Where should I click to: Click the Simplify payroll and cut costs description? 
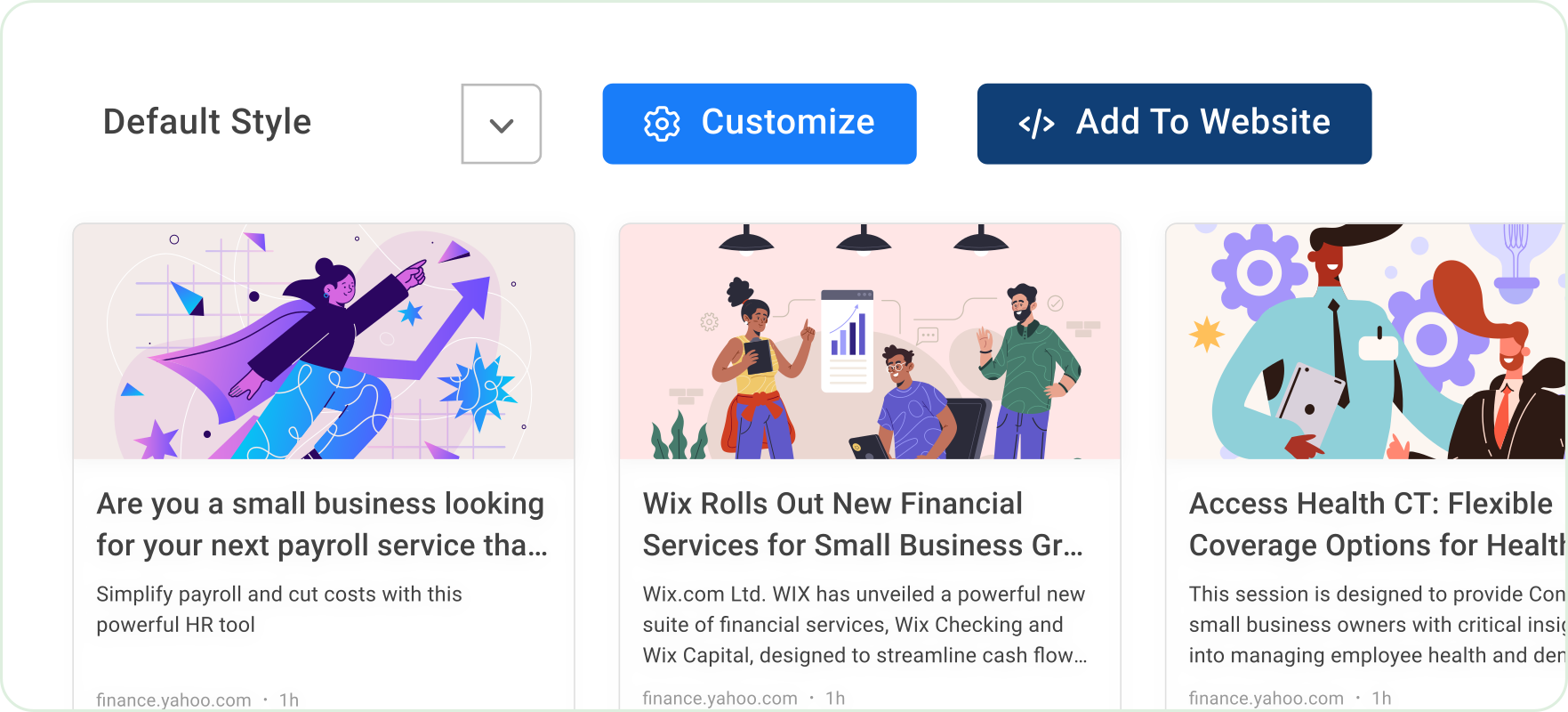tap(279, 609)
